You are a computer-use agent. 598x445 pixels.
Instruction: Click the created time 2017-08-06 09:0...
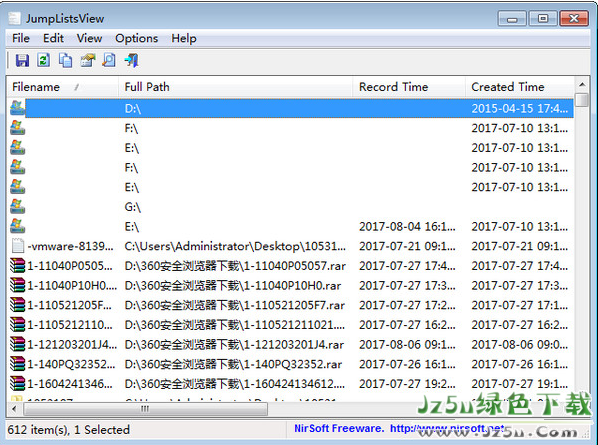pos(520,345)
